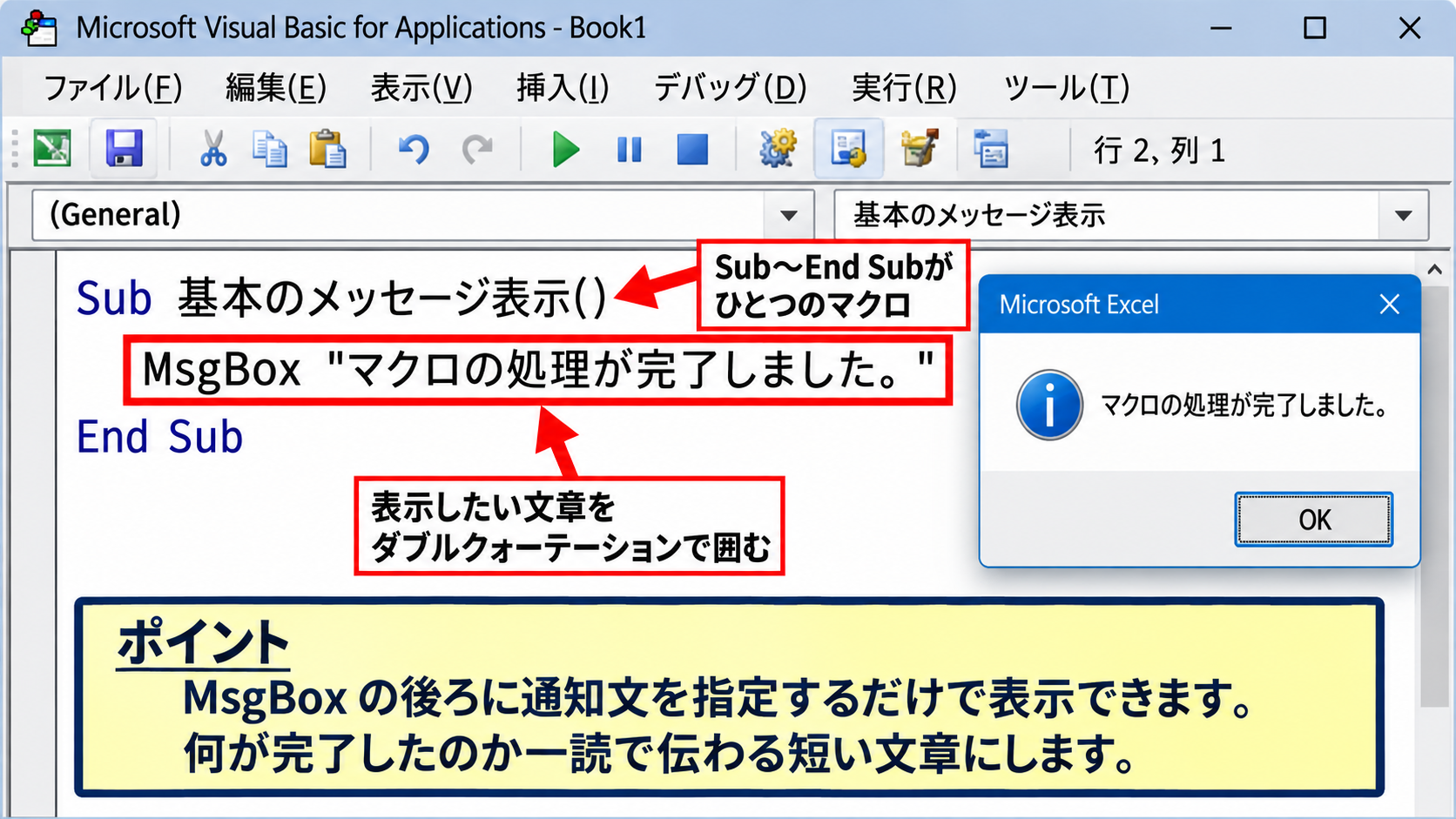Click the vertical scrollbar track in code window
Viewport: 1456px width, 819px height.
point(1435,496)
